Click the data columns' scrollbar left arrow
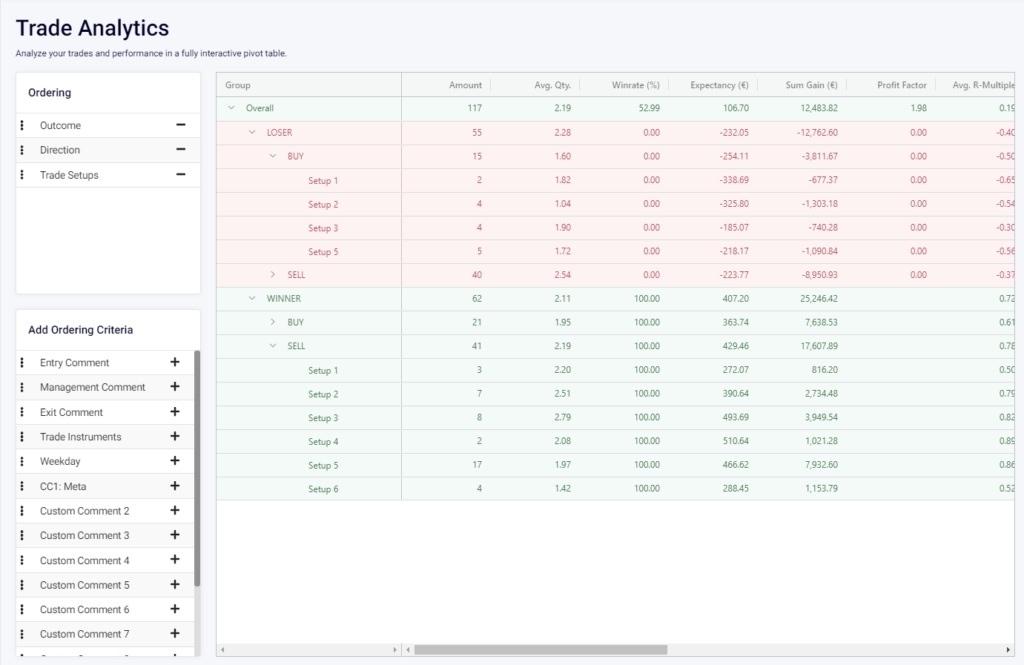Image resolution: width=1024 pixels, height=665 pixels. 409,649
